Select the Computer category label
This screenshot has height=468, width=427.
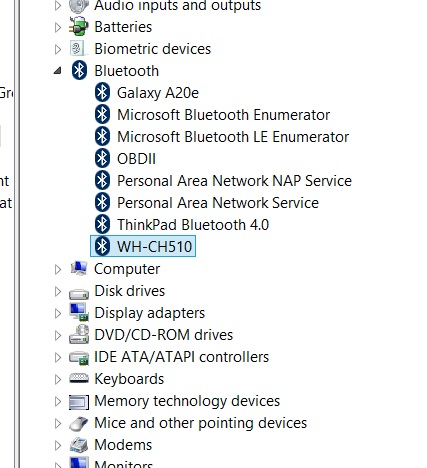tap(127, 269)
